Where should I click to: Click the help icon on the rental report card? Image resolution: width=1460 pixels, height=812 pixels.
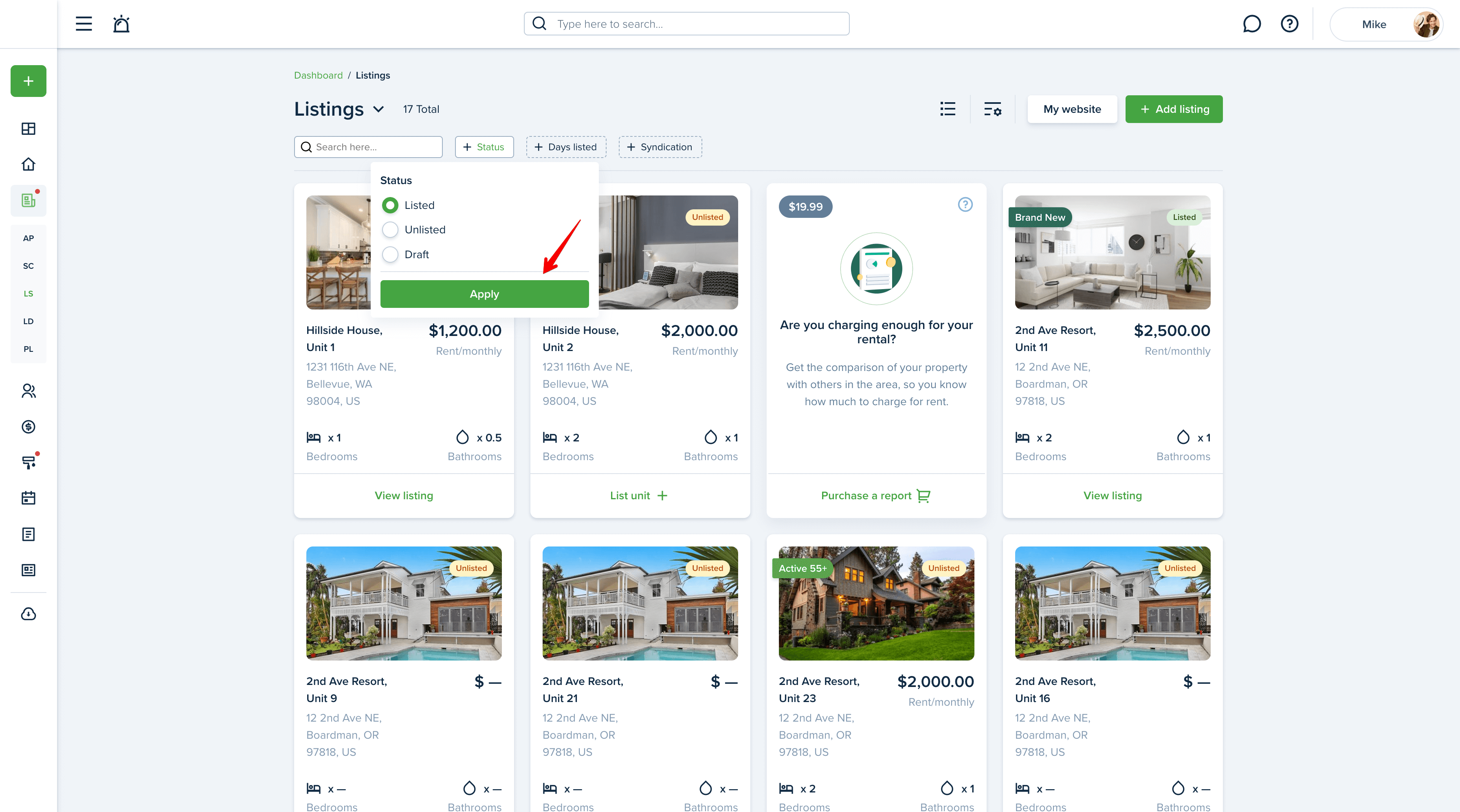(965, 204)
